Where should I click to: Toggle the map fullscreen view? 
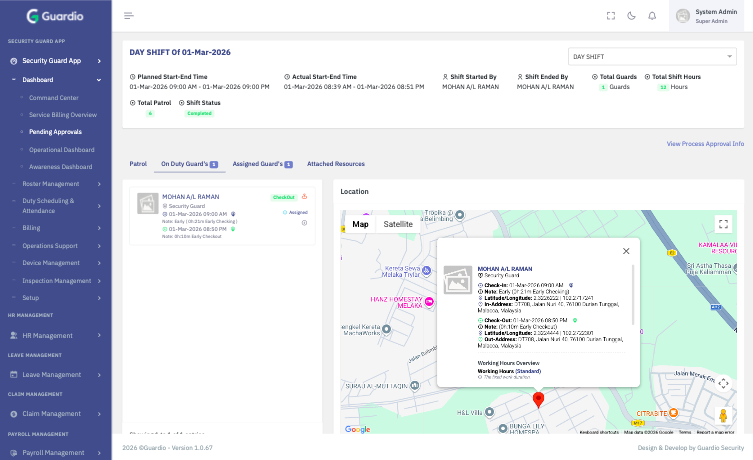click(x=723, y=224)
